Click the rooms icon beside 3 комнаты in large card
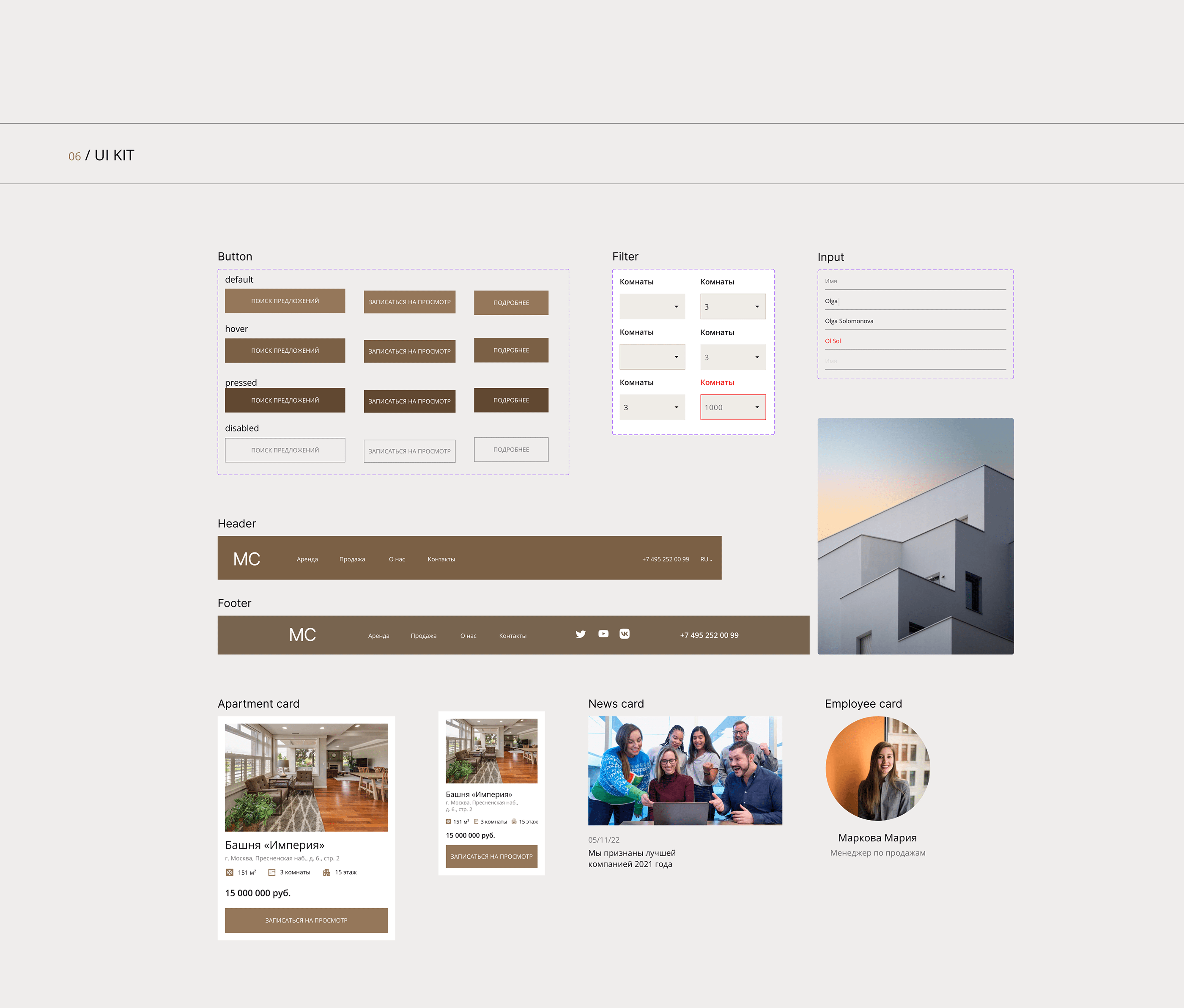Image resolution: width=1184 pixels, height=1008 pixels. [x=272, y=872]
